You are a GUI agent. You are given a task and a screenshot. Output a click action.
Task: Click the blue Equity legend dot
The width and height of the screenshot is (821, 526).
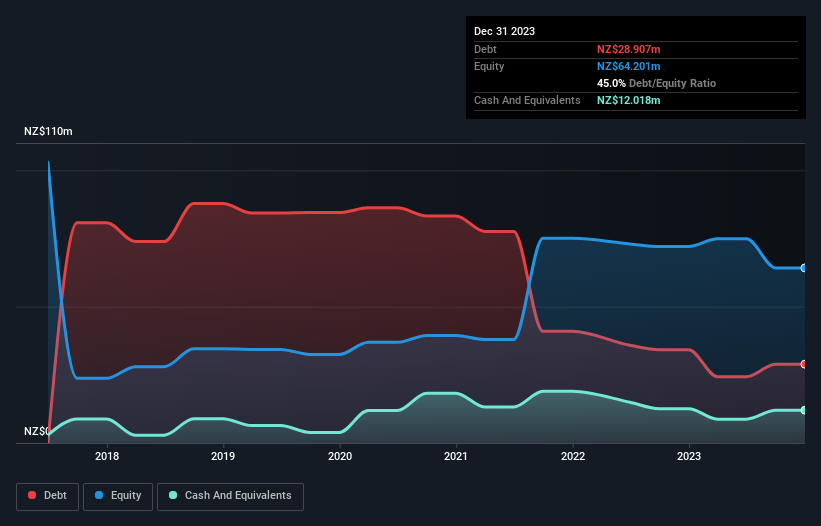coord(99,495)
